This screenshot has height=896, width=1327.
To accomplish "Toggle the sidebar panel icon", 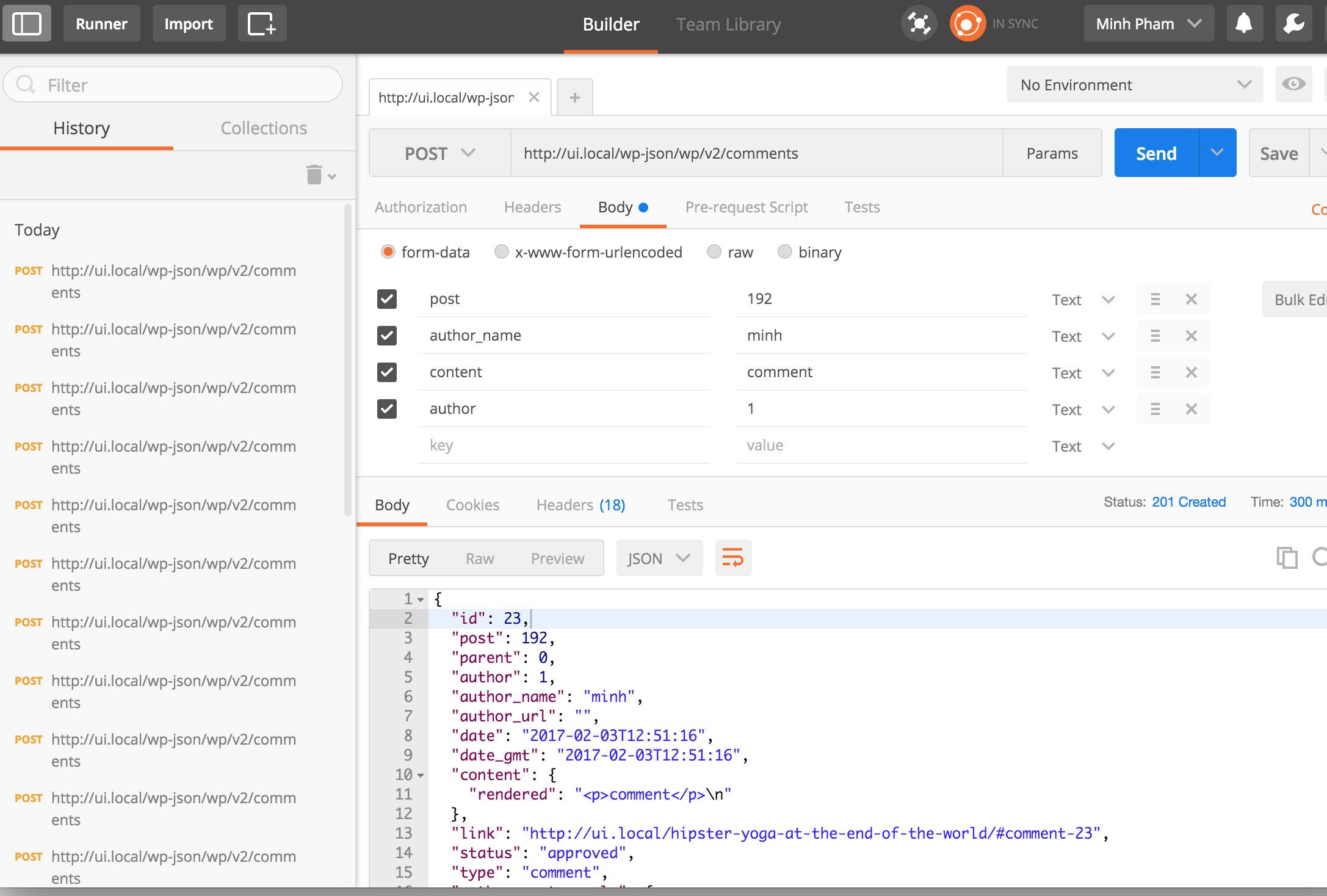I will click(x=27, y=24).
